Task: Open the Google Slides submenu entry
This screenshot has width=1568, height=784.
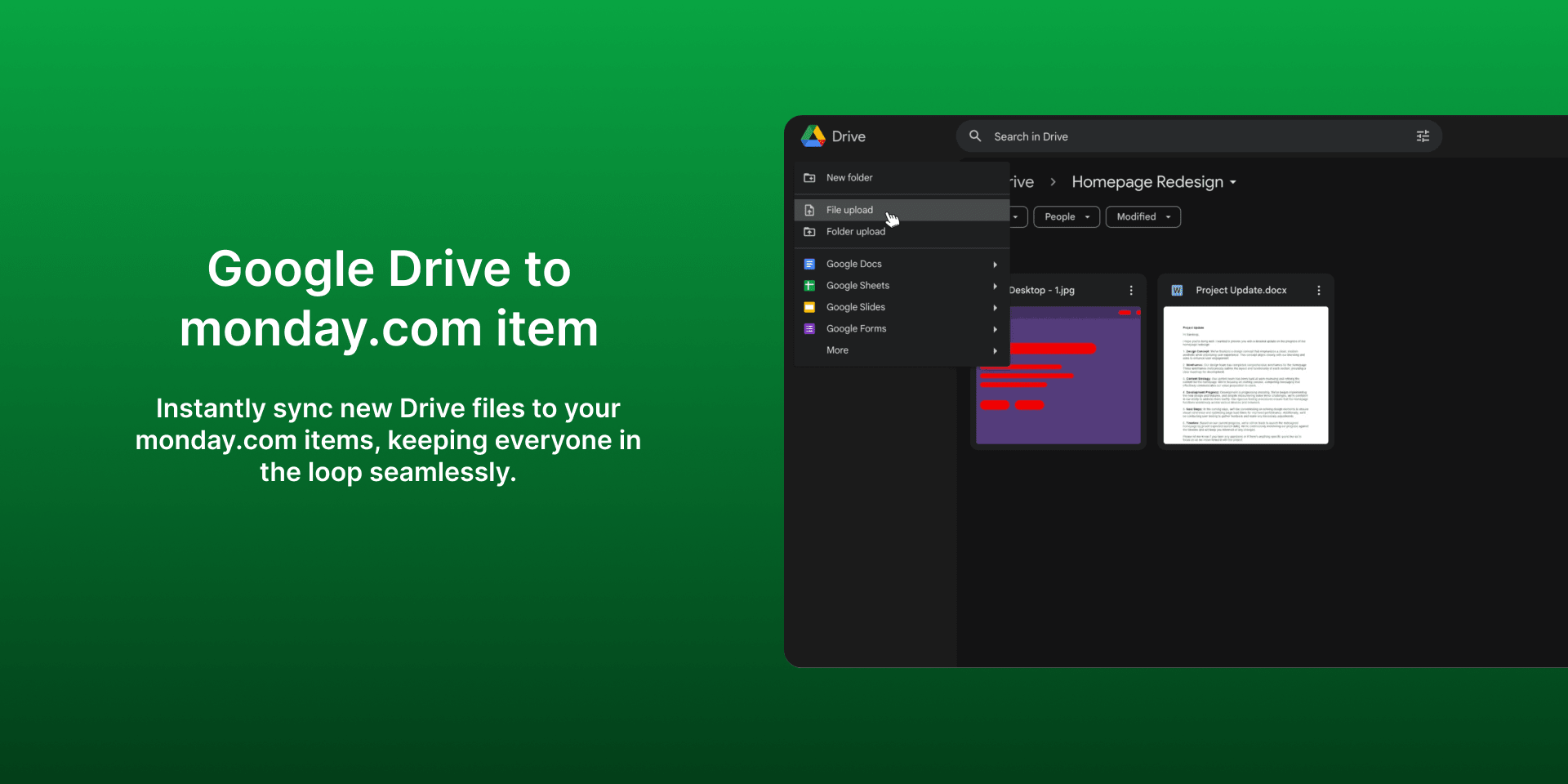Action: pos(902,307)
